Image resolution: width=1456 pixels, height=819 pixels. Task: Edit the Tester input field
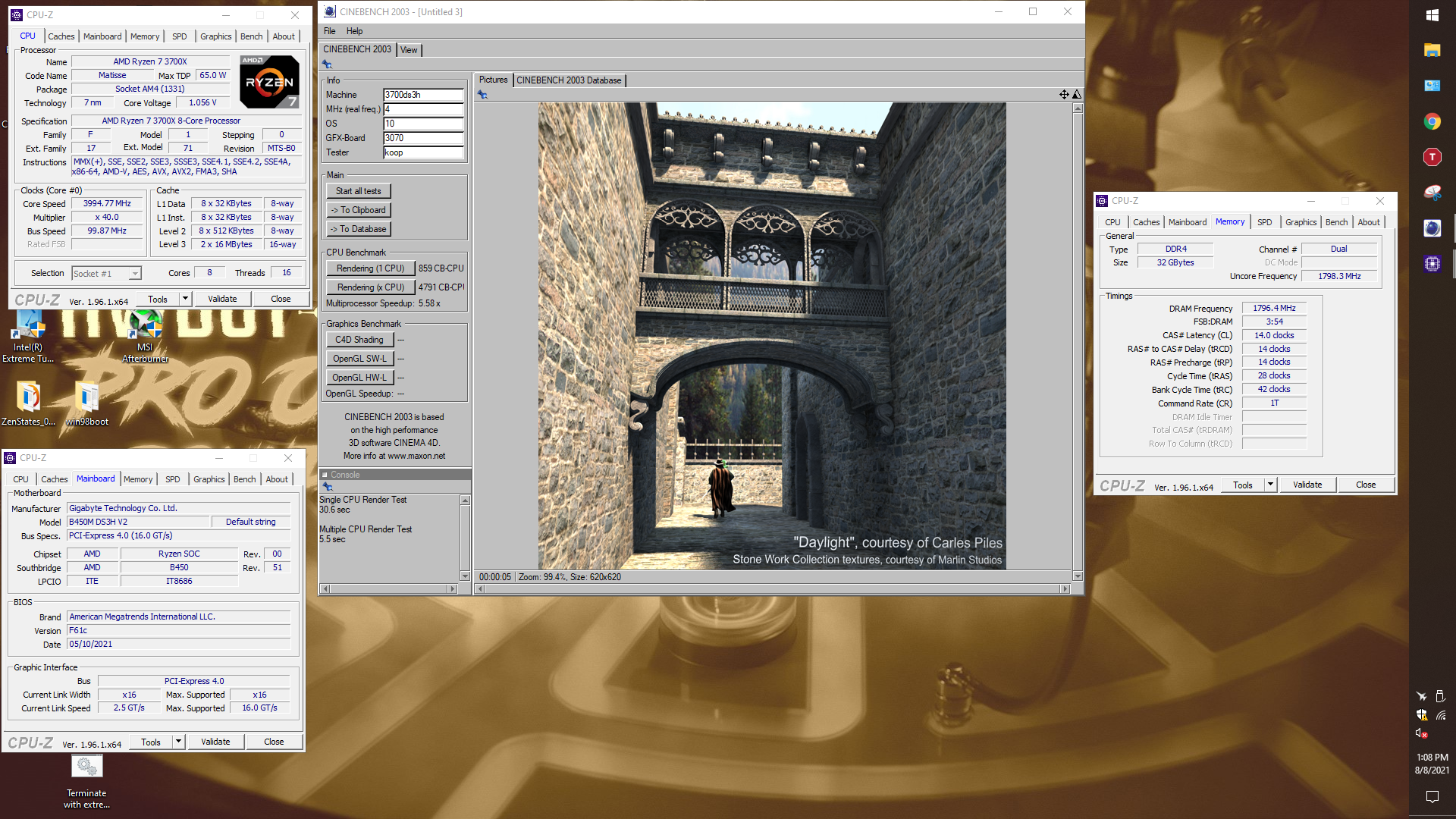423,152
